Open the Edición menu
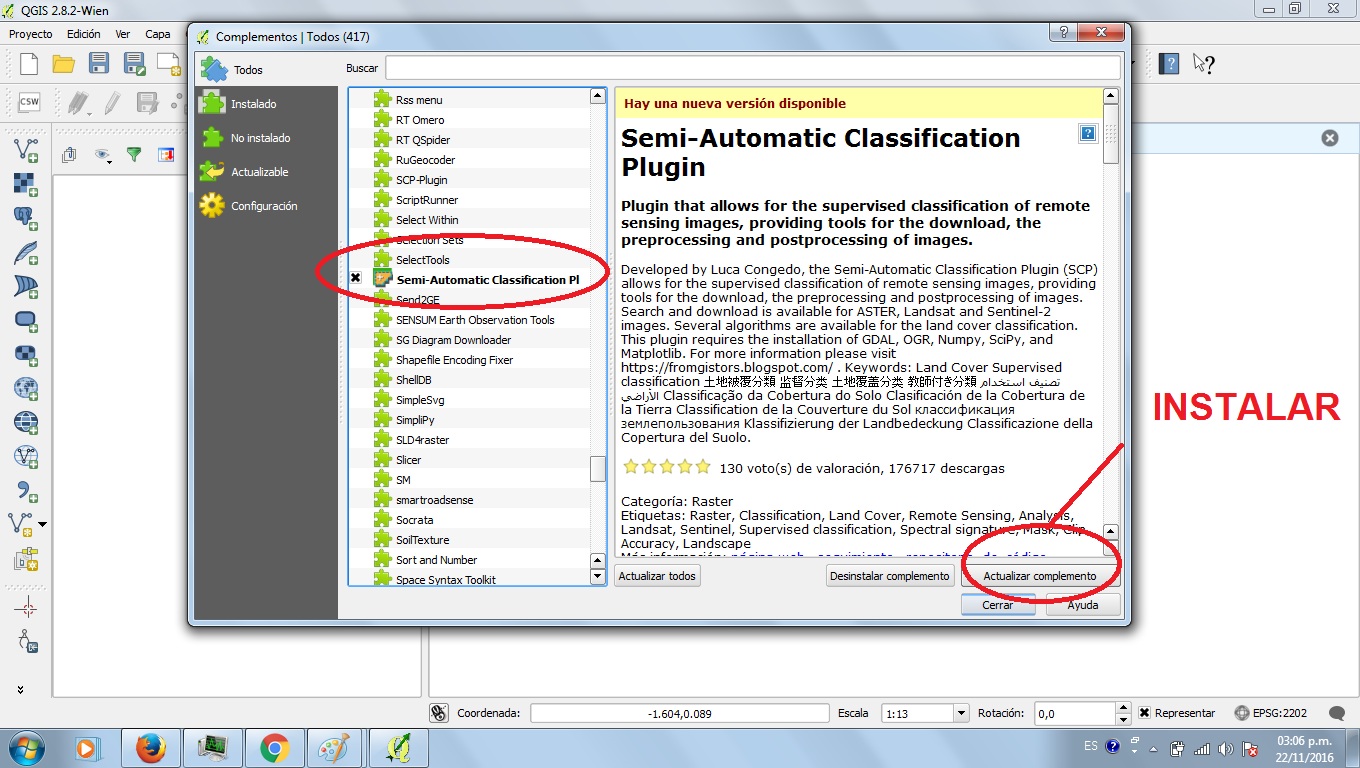 pos(84,34)
